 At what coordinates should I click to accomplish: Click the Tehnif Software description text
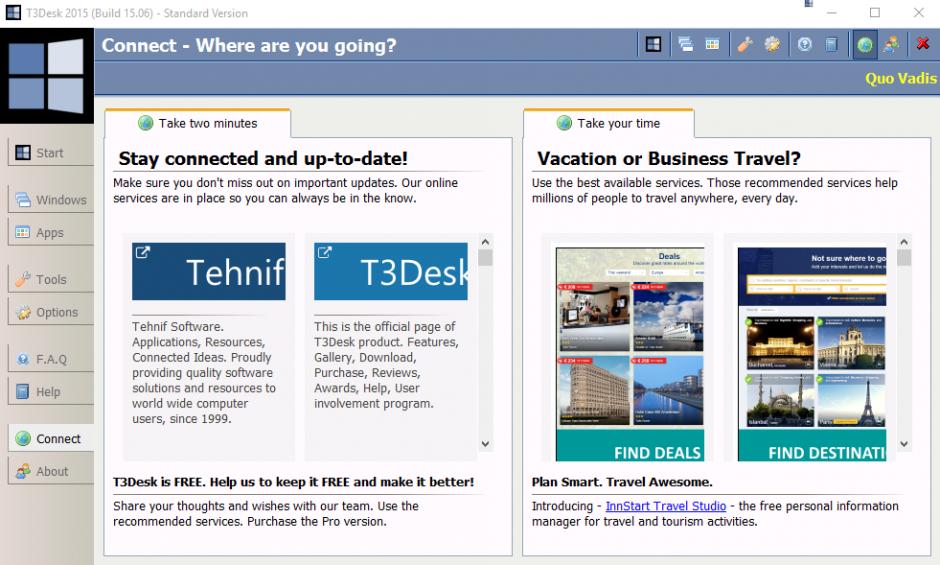[x=204, y=372]
